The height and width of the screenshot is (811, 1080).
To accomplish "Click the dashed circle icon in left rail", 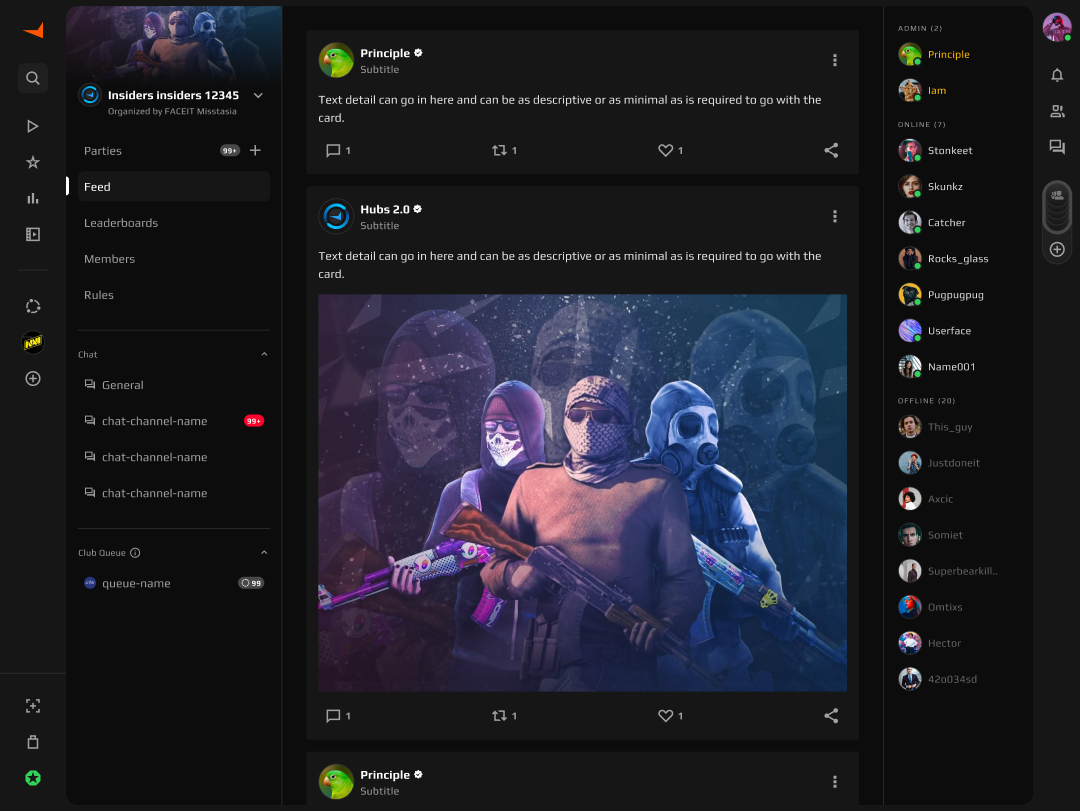I will pos(32,306).
